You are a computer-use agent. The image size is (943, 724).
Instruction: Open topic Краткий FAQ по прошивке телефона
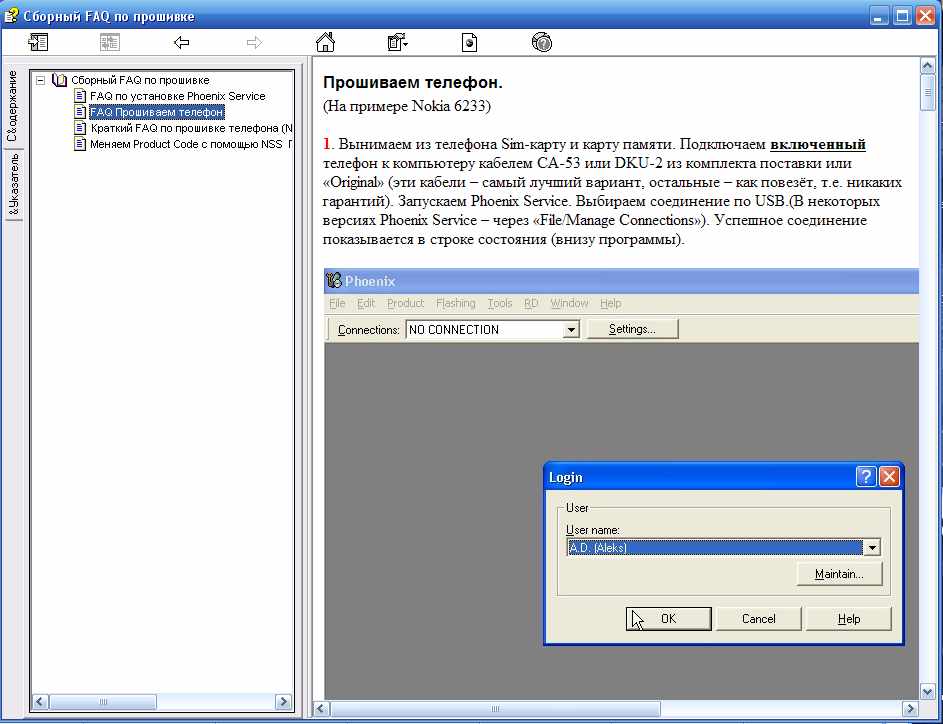(191, 128)
